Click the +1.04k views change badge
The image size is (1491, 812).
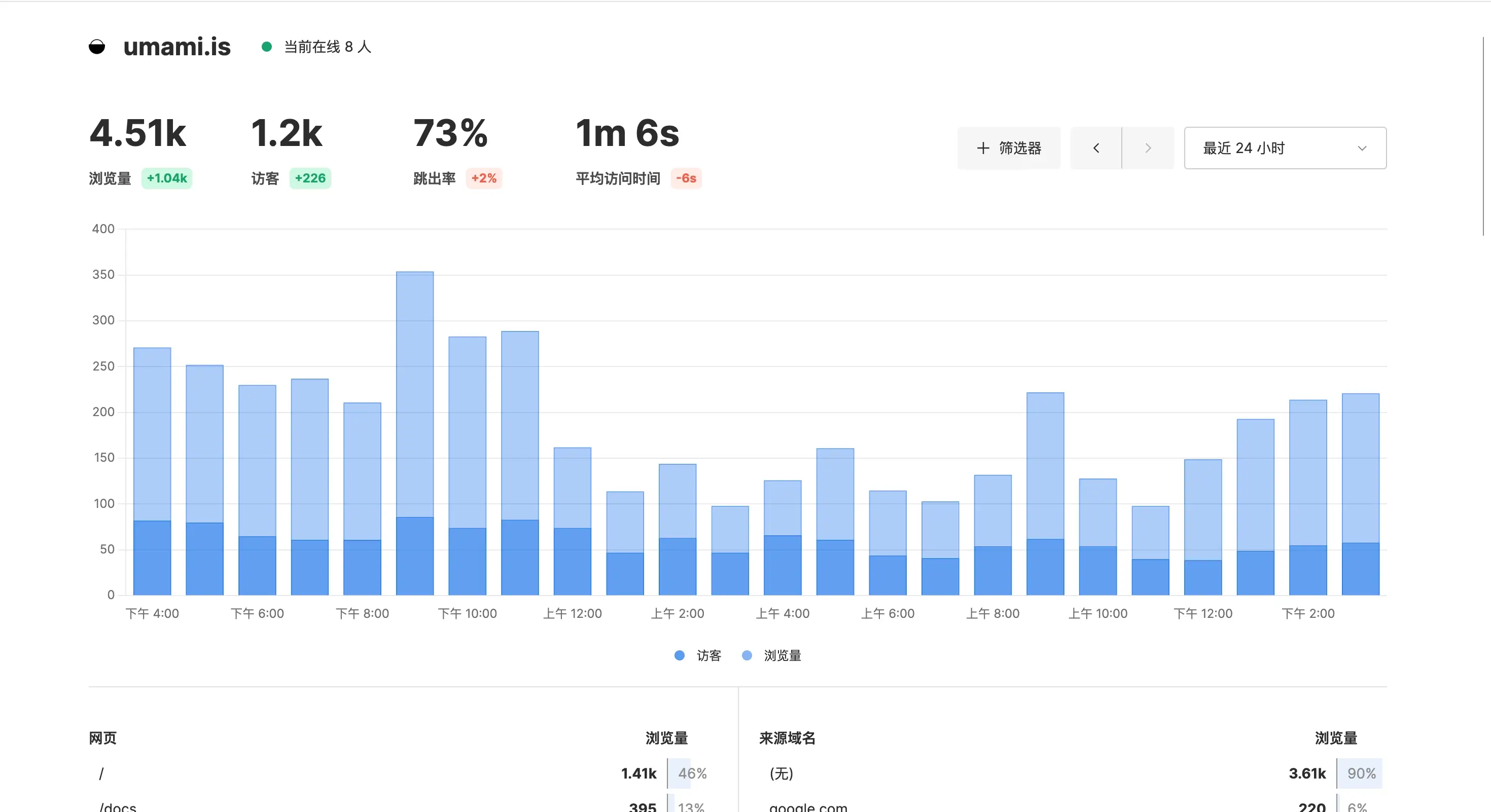[167, 178]
